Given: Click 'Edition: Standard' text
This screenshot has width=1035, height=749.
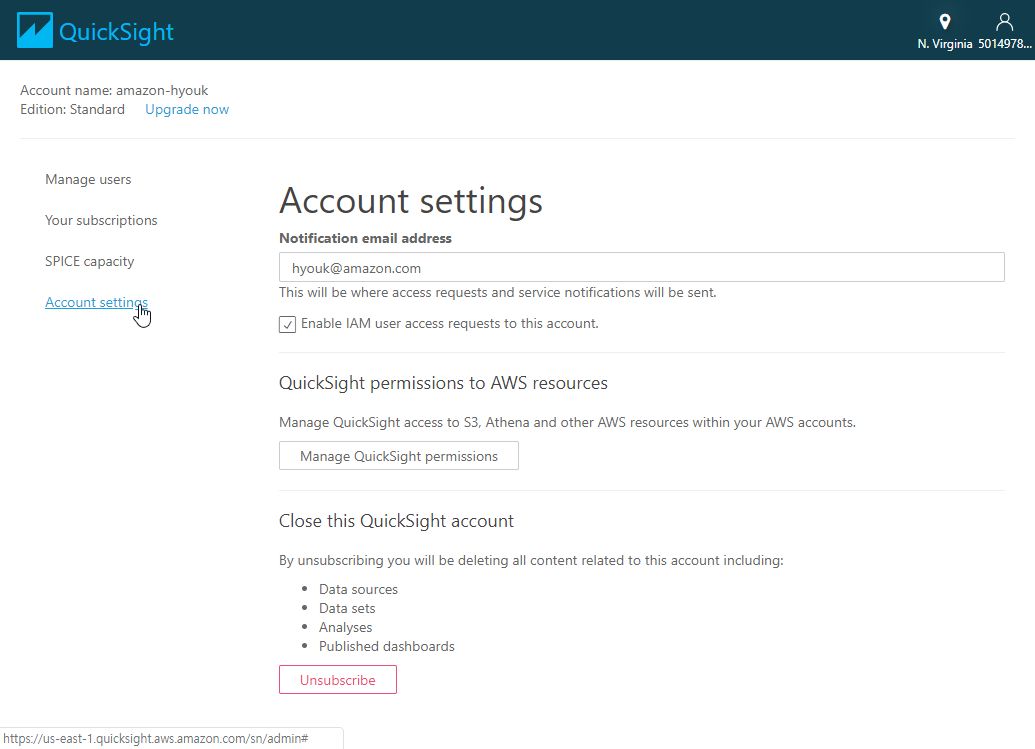Looking at the screenshot, I should (73, 110).
